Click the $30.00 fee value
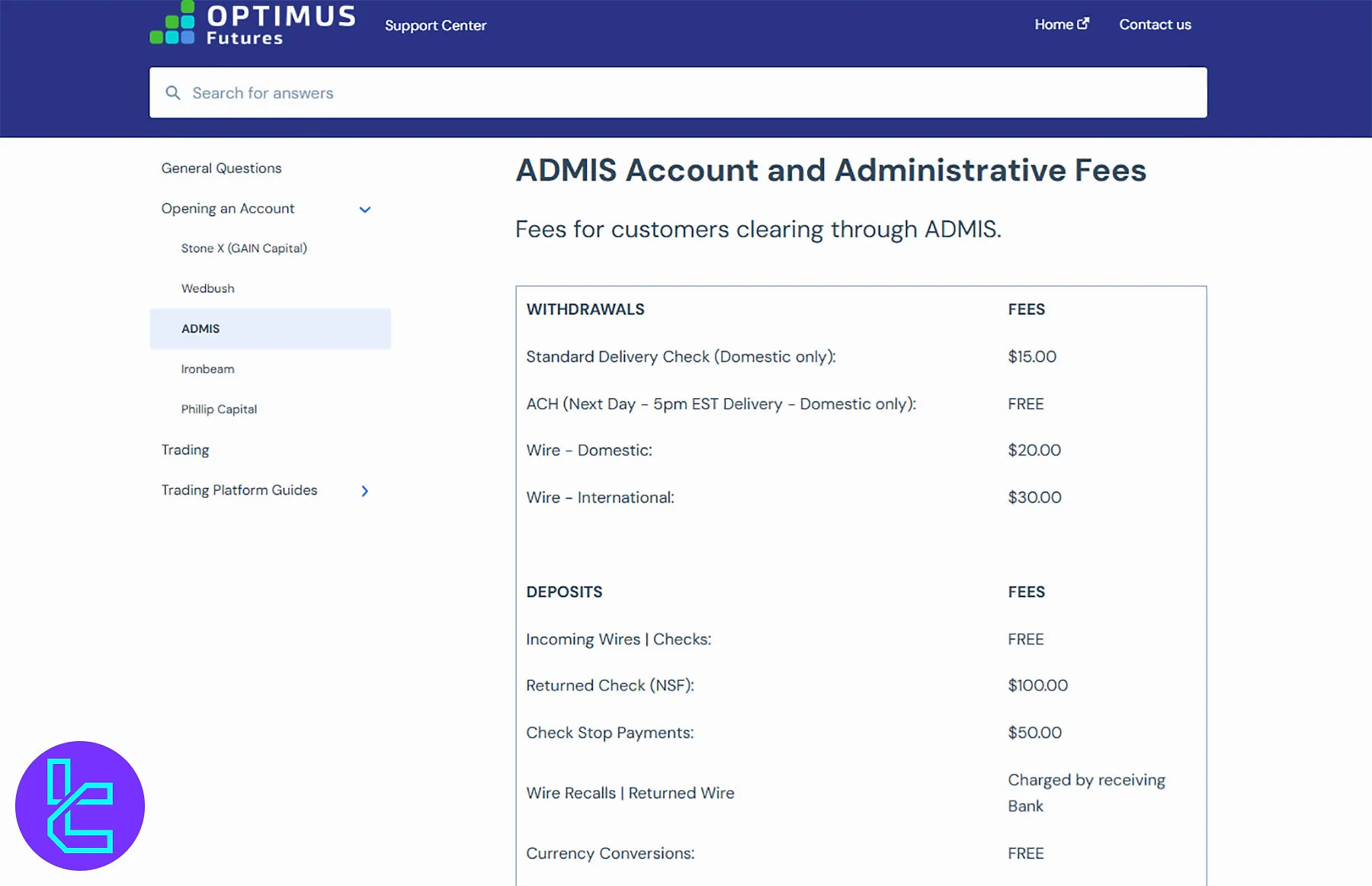 [1034, 498]
